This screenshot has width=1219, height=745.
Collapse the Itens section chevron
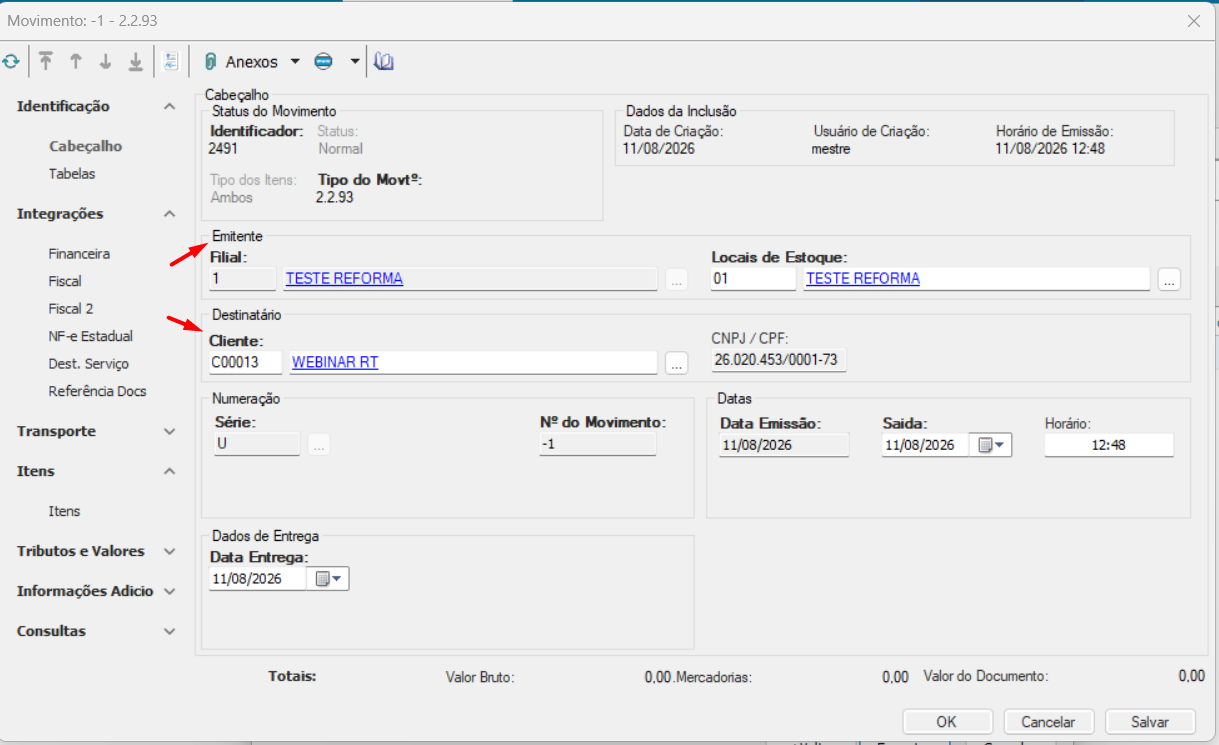click(x=169, y=471)
